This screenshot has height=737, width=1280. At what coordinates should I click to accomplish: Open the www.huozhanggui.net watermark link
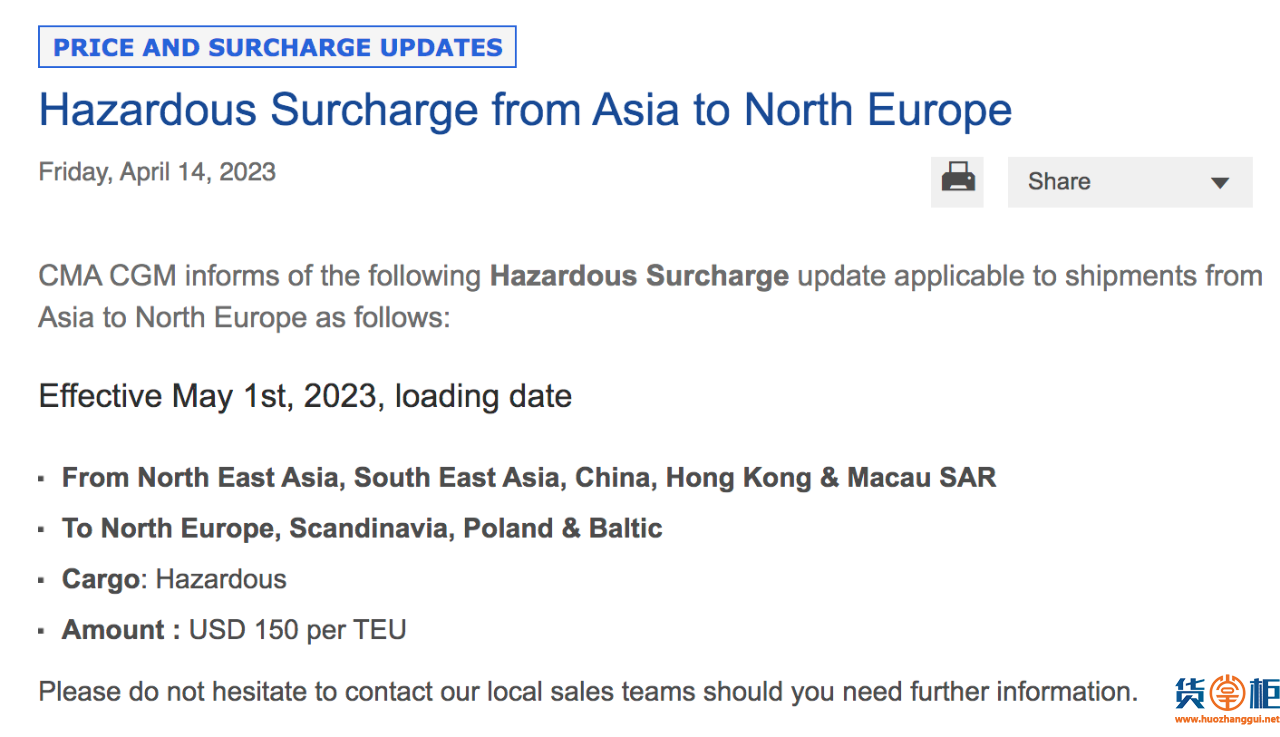(x=1227, y=719)
